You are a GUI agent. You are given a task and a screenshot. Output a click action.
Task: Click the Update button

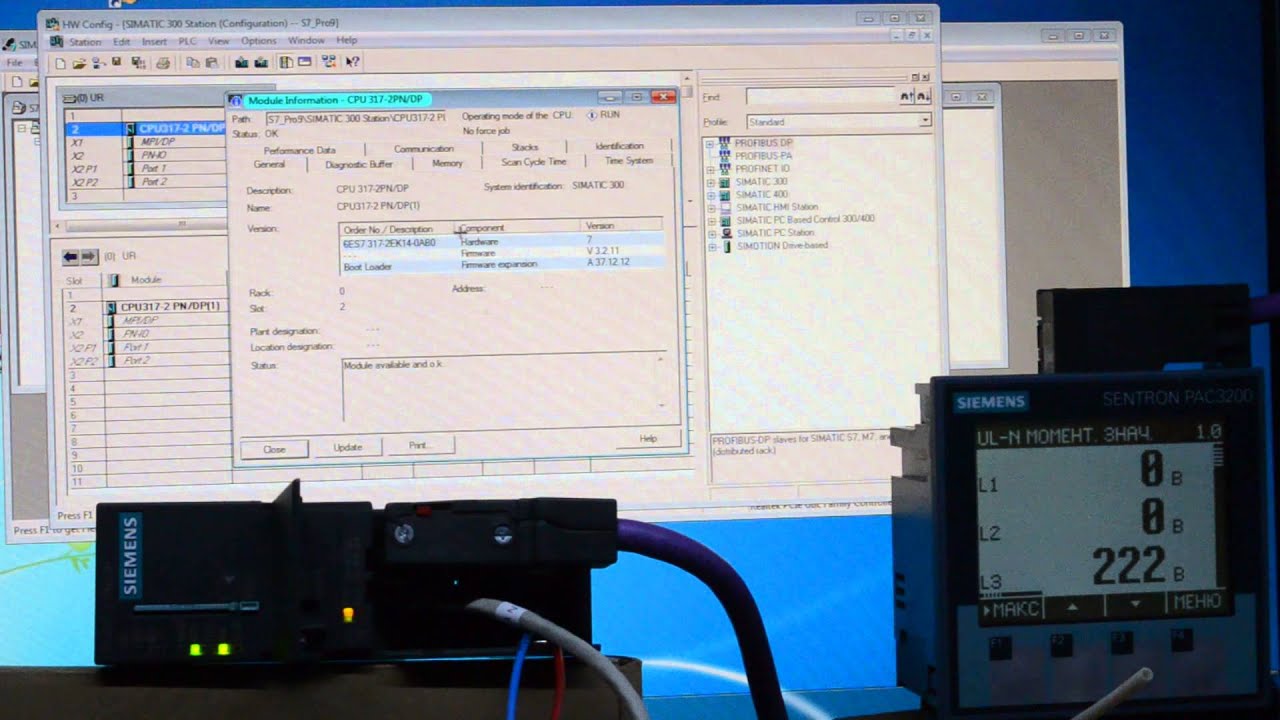(x=347, y=447)
